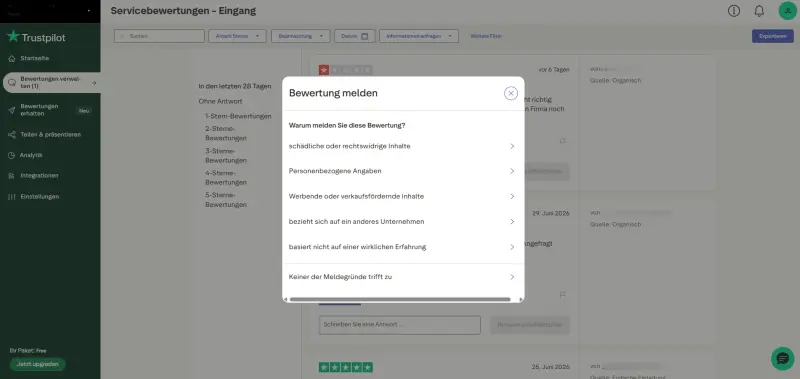This screenshot has width=800, height=379.
Task: Click the 29. Juni 2026 date
Action: click(x=551, y=214)
